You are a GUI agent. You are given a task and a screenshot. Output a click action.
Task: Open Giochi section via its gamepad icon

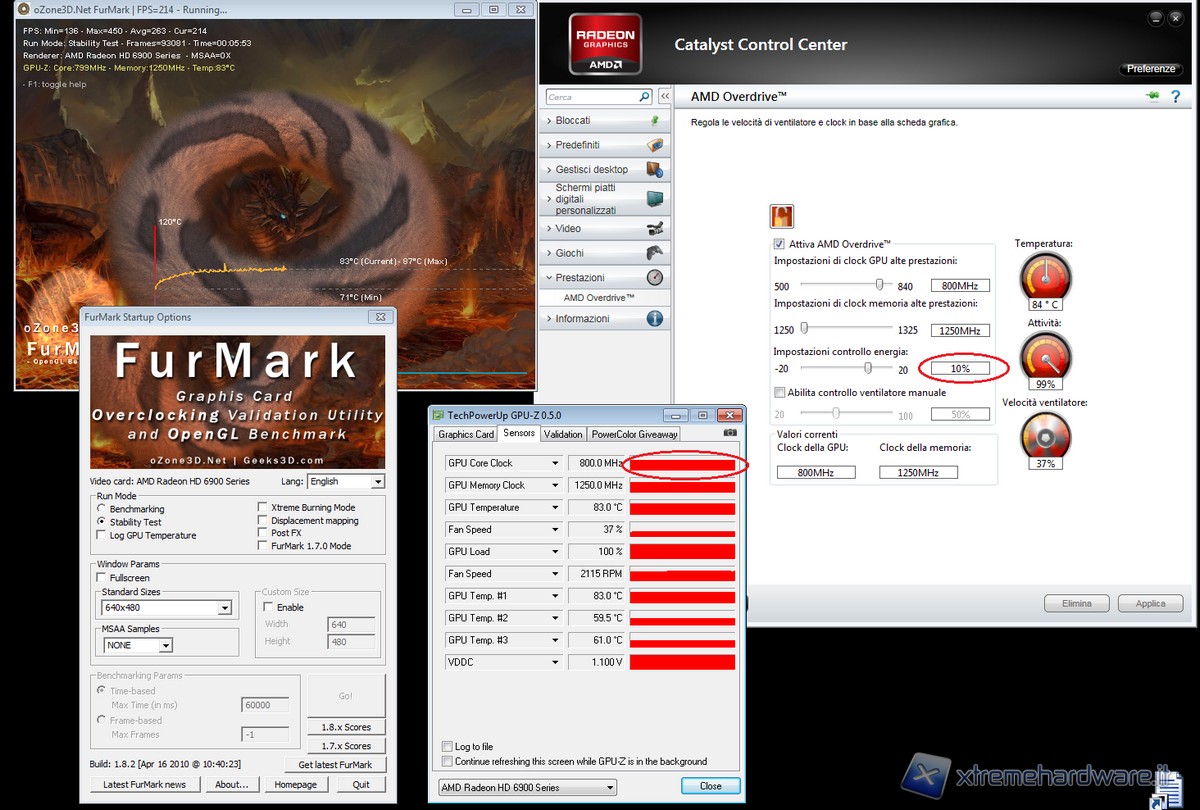tap(655, 253)
